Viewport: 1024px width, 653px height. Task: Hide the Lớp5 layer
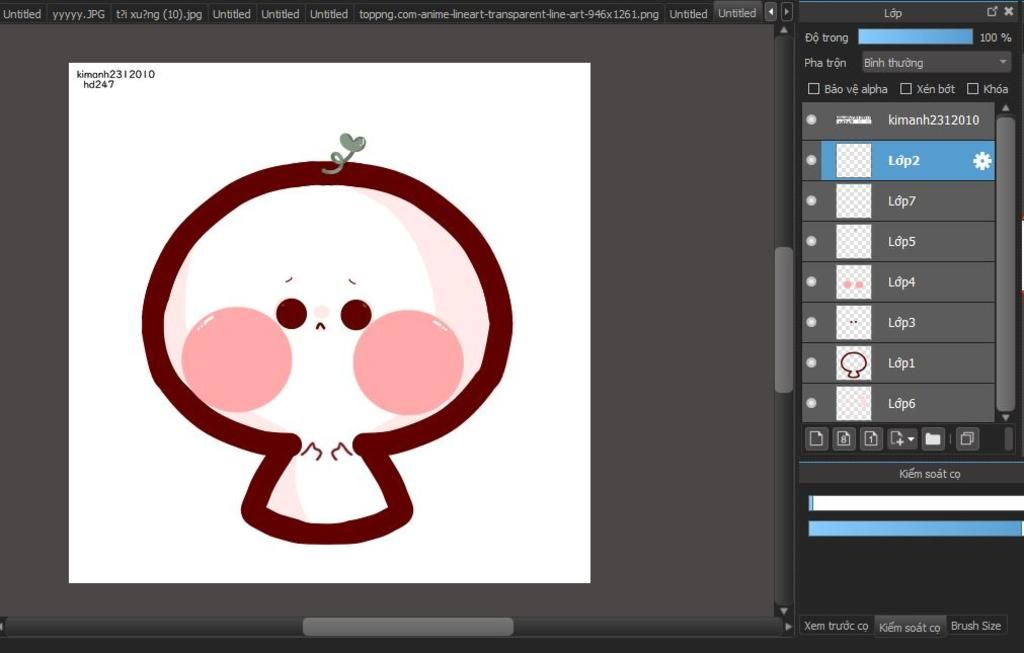[811, 242]
